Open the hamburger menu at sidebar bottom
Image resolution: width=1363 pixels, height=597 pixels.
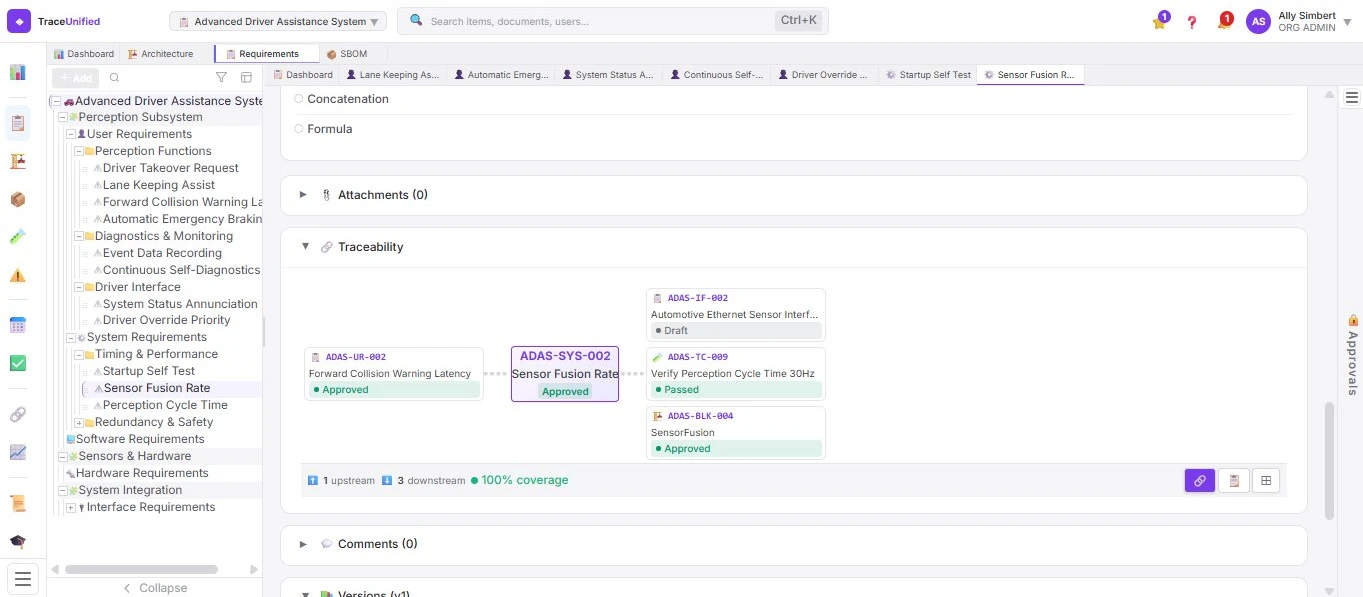coord(23,579)
